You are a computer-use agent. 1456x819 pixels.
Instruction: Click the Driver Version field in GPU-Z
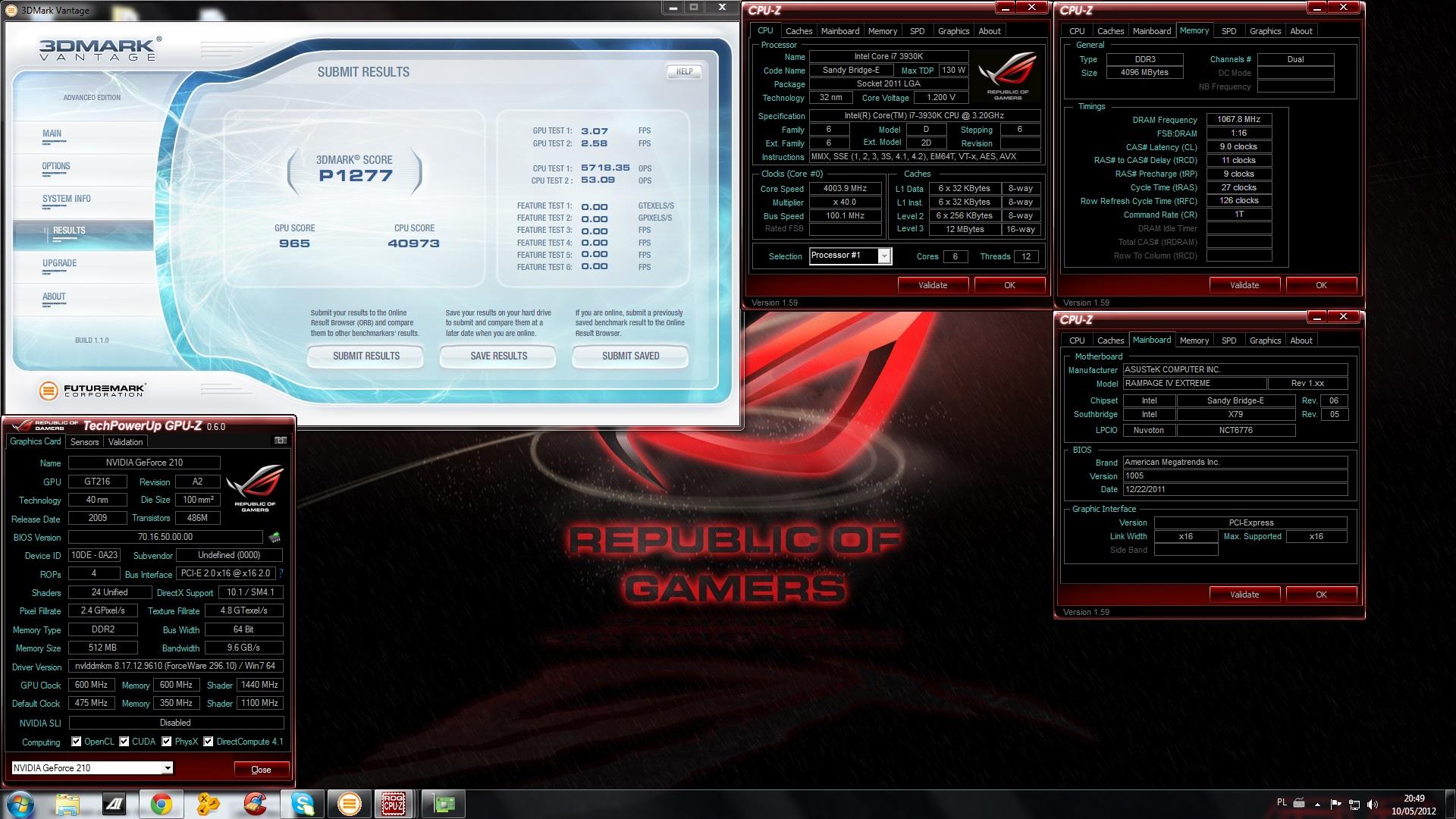pos(176,666)
